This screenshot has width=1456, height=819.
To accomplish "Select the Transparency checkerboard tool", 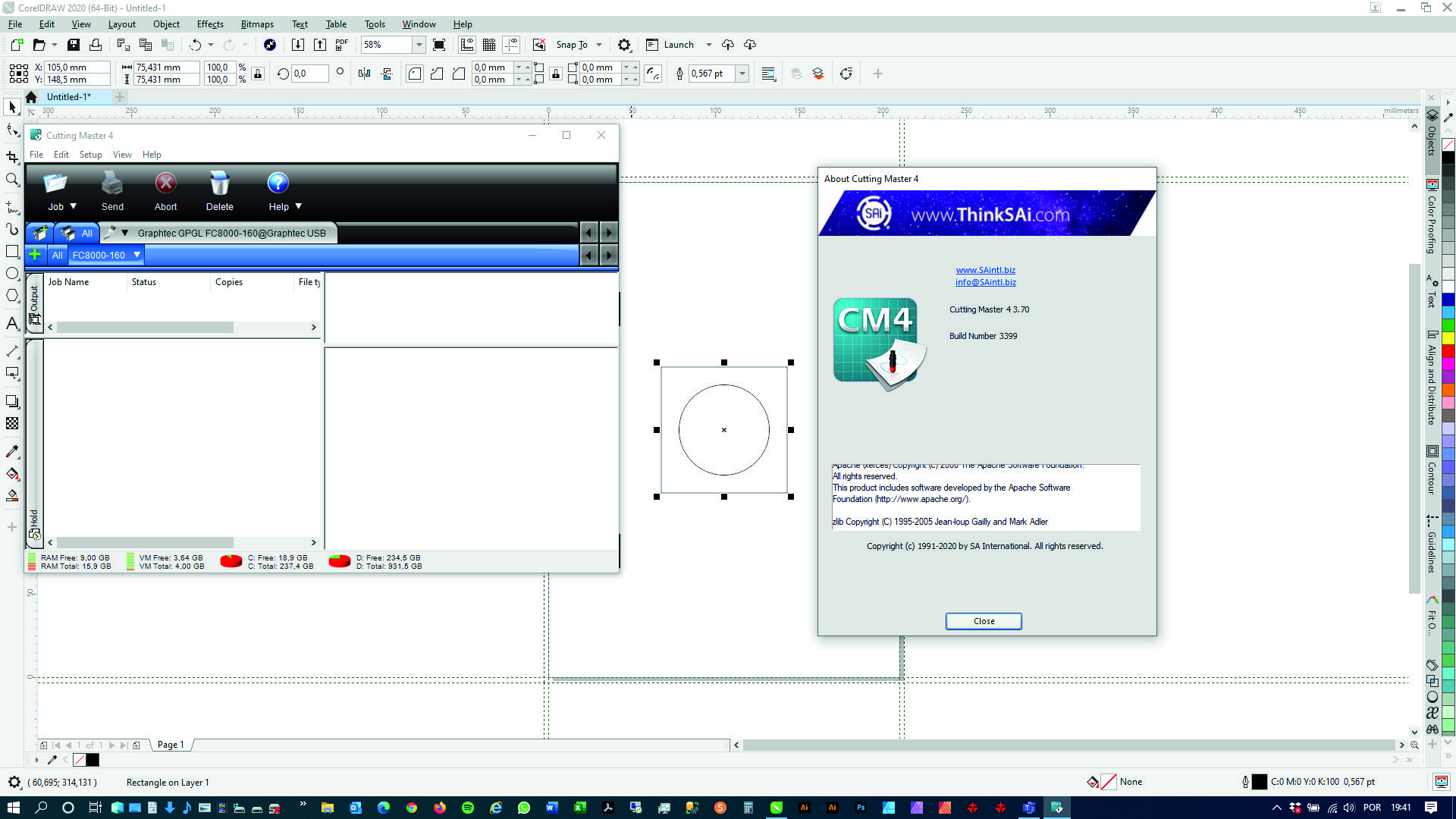I will (12, 424).
